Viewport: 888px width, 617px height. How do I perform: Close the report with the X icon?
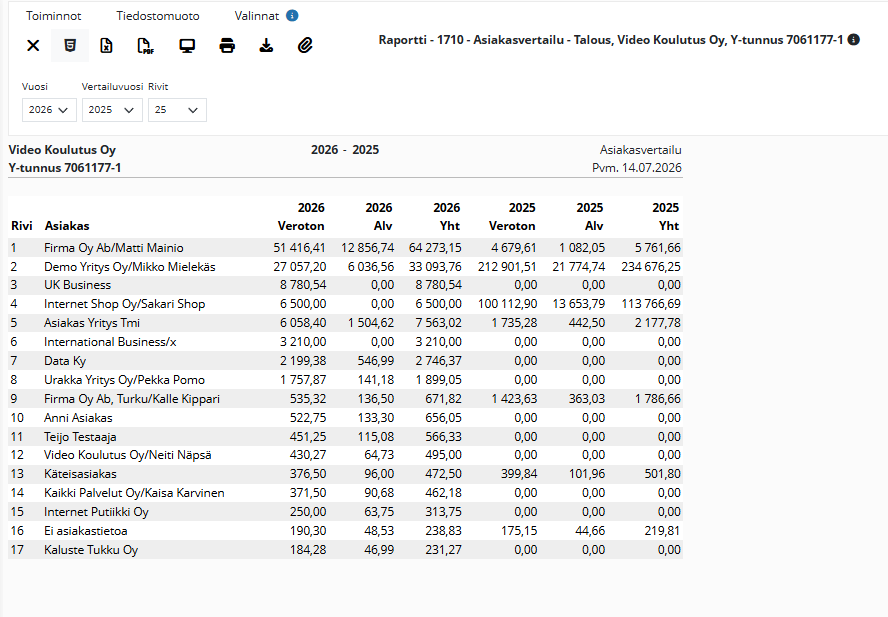(33, 45)
